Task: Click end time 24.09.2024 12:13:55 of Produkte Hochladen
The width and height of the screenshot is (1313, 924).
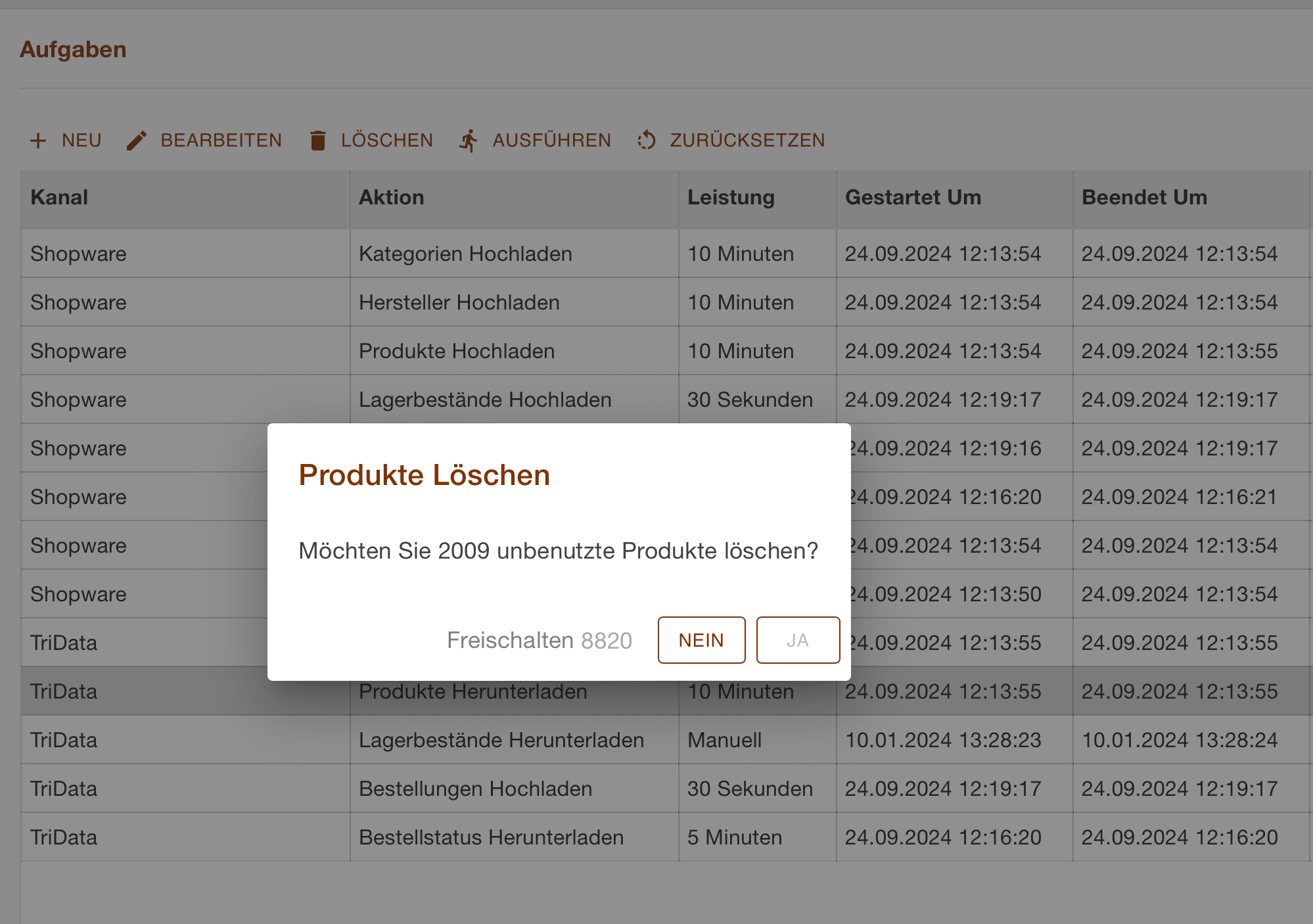Action: pos(1191,351)
